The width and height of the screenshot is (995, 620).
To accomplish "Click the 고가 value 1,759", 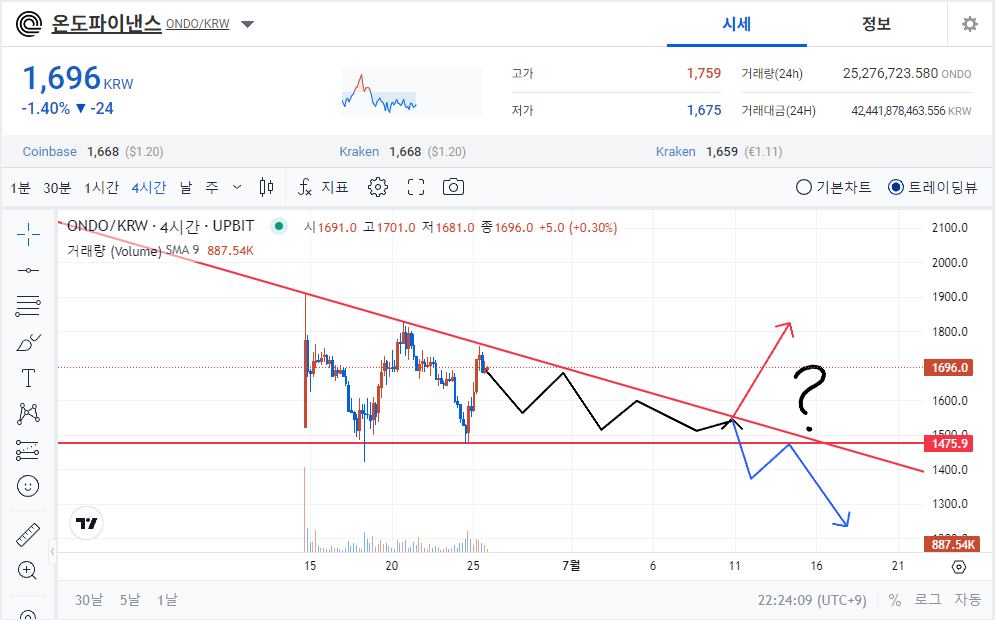I will [x=704, y=74].
